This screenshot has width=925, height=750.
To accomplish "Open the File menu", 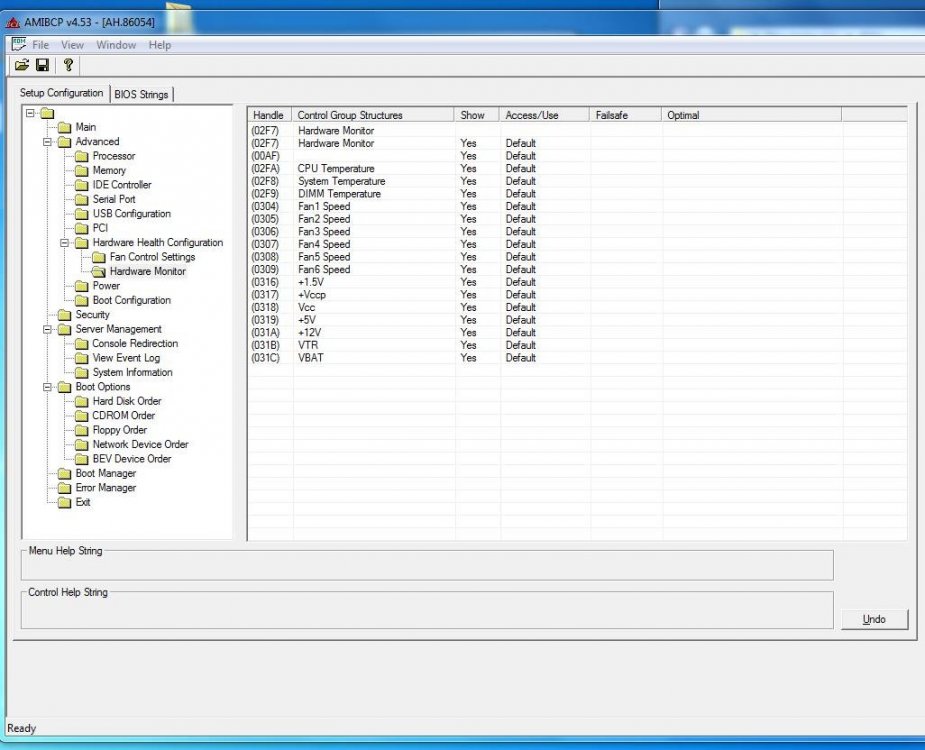I will coord(41,45).
